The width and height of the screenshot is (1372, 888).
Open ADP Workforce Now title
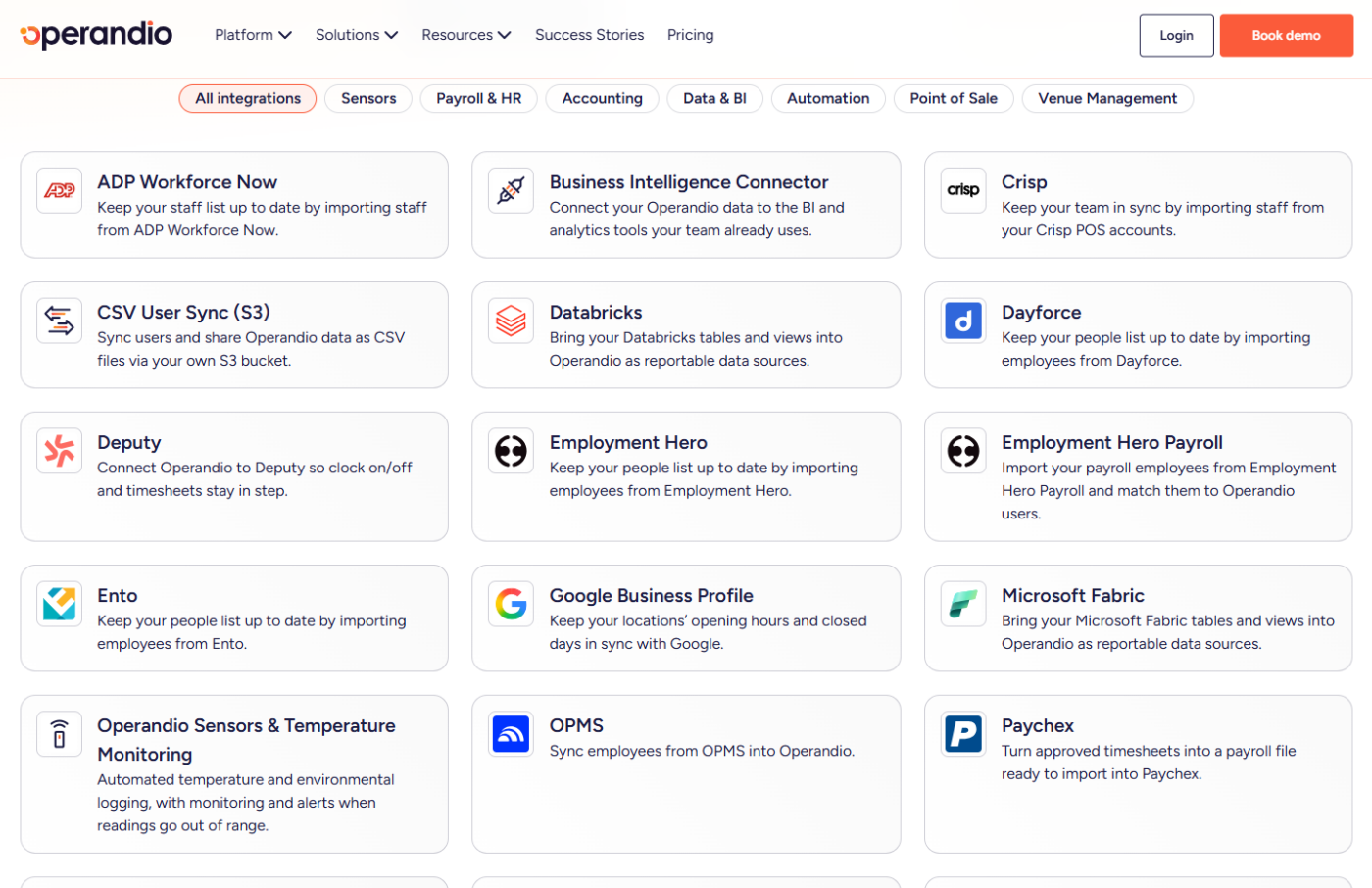tap(187, 182)
